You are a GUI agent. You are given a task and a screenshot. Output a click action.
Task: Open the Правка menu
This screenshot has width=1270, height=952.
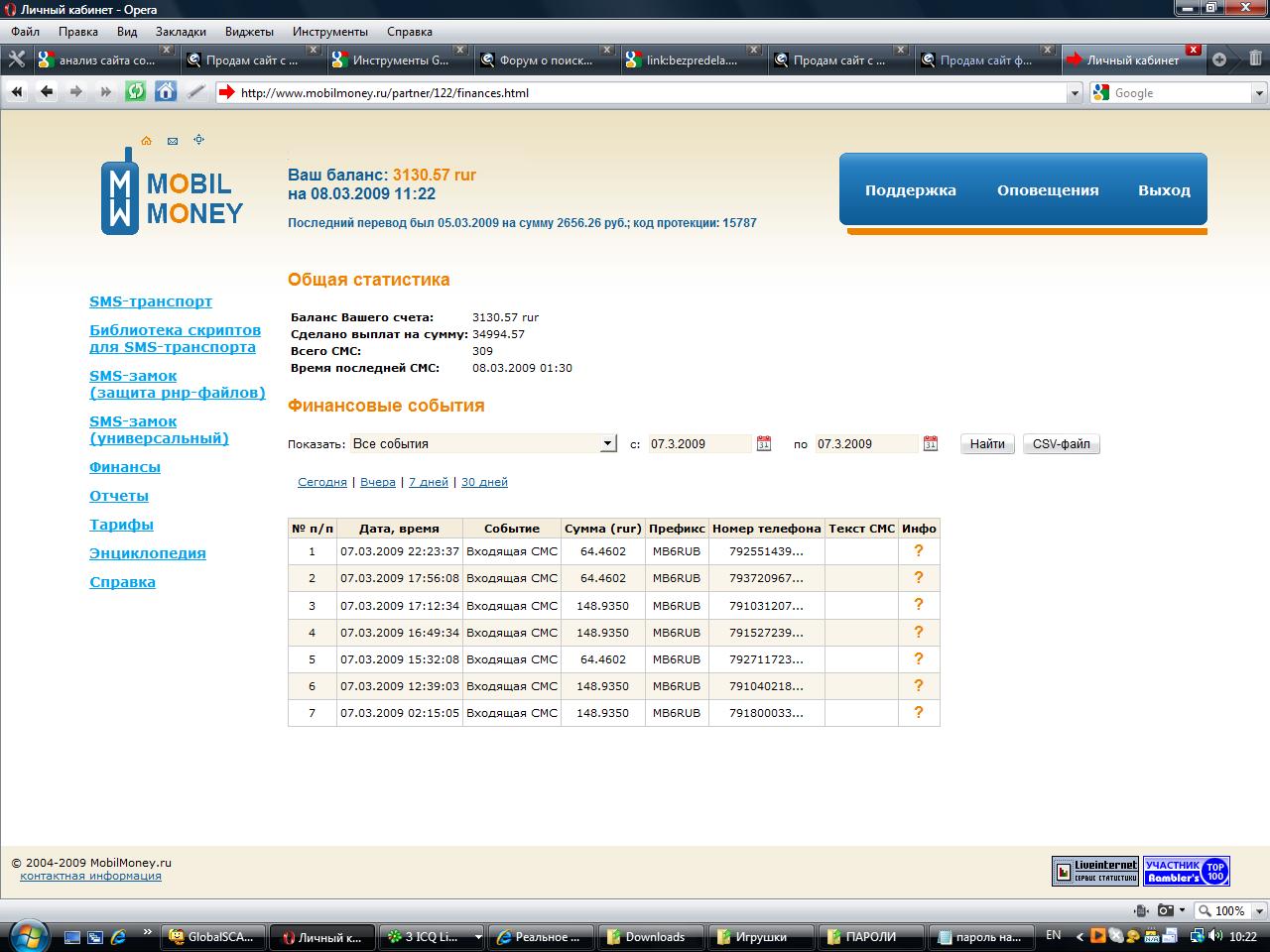pyautogui.click(x=78, y=32)
